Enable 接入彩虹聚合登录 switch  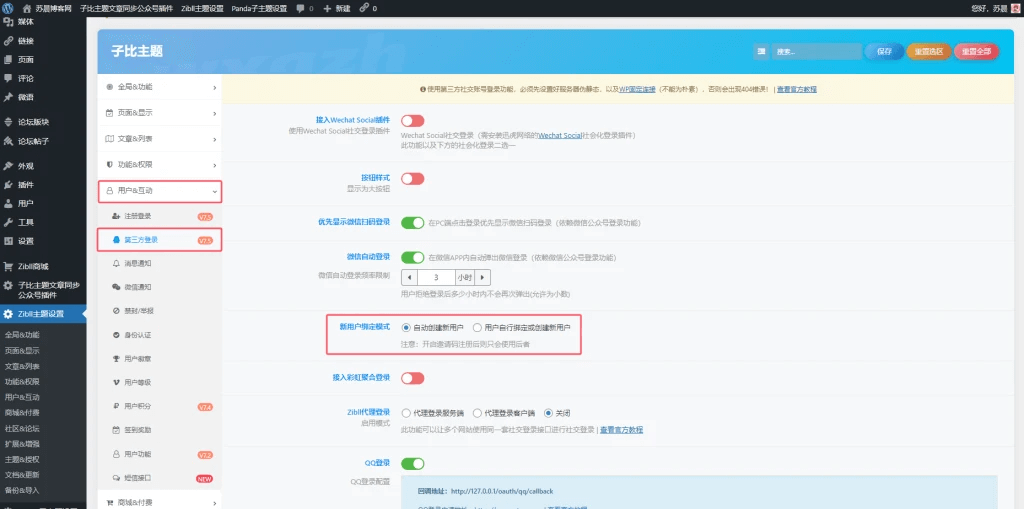coord(413,378)
